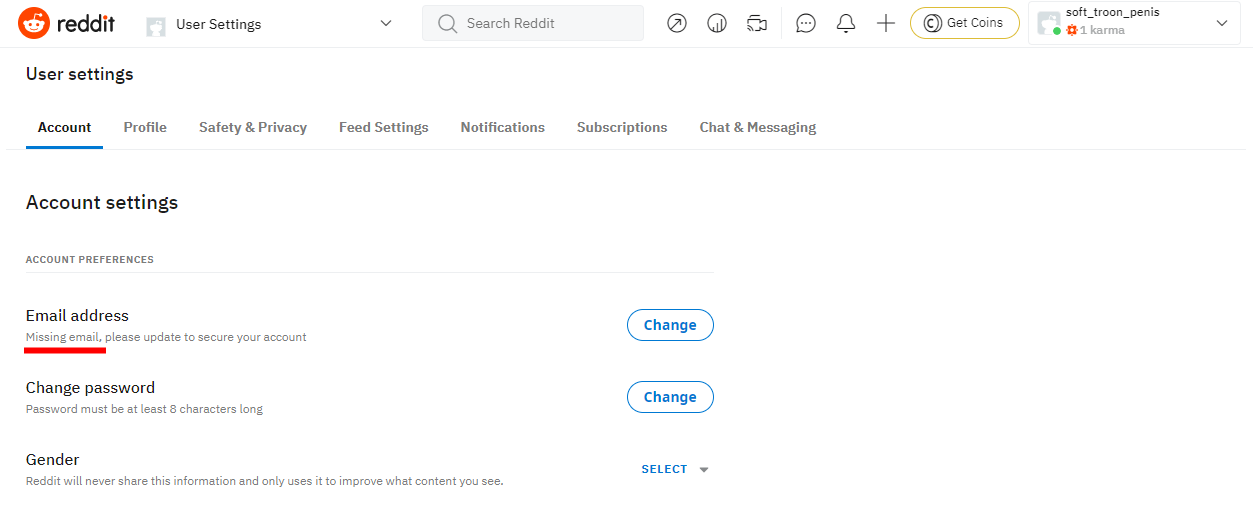Click Change for Email address

tap(670, 325)
